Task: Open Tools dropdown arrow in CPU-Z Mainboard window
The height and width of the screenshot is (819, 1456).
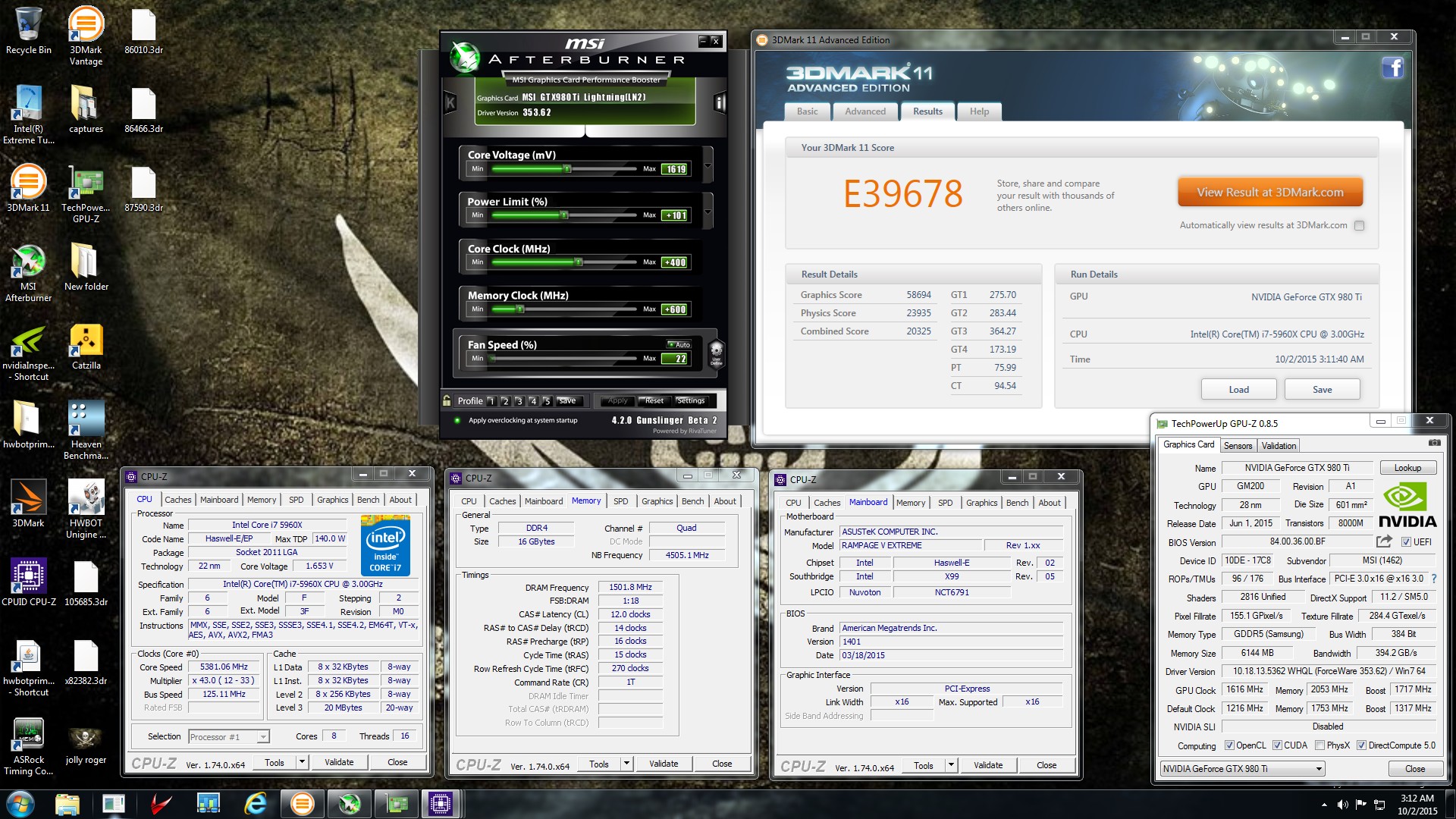Action: coord(951,765)
